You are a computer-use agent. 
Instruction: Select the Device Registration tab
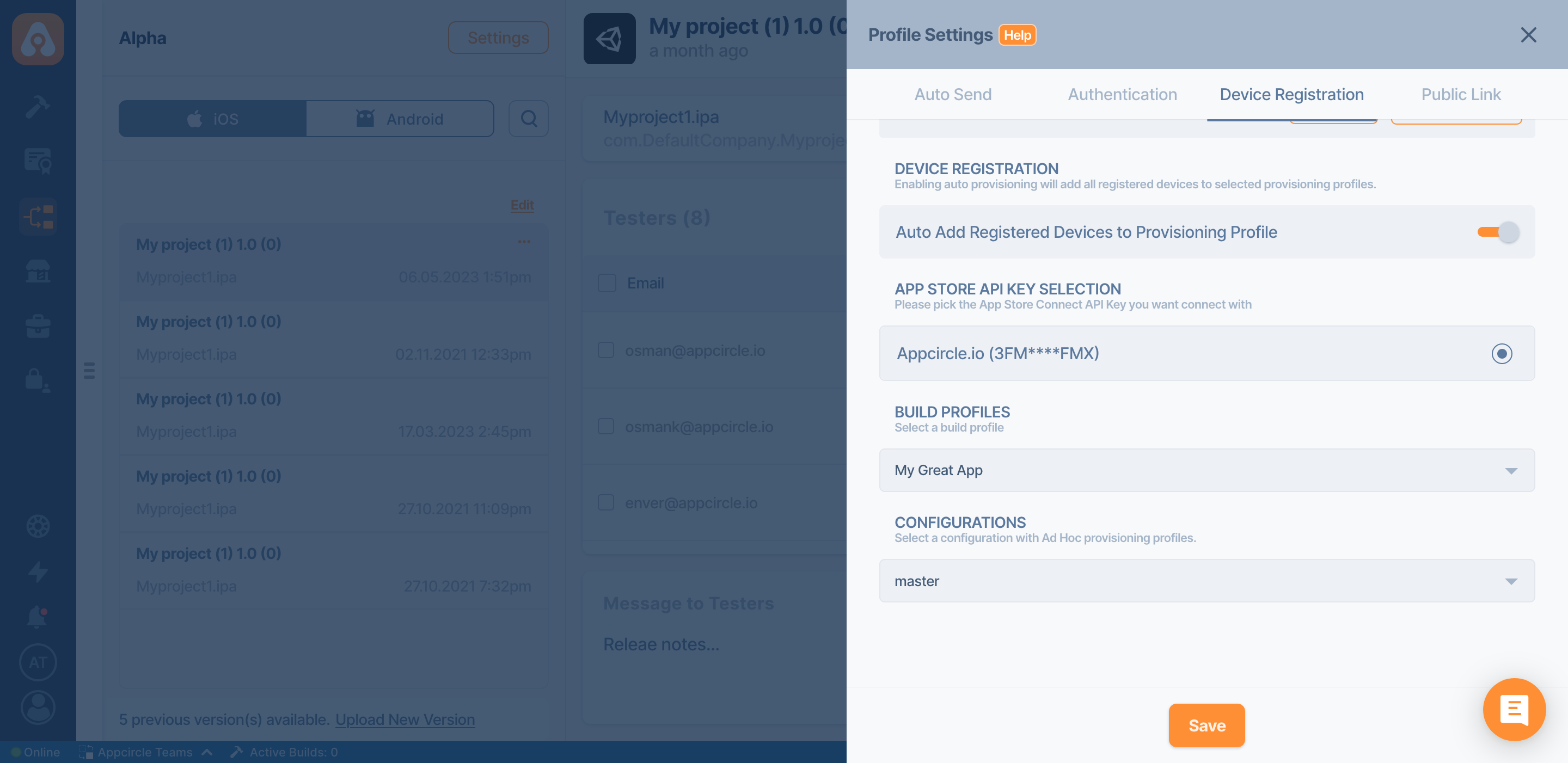pyautogui.click(x=1291, y=94)
